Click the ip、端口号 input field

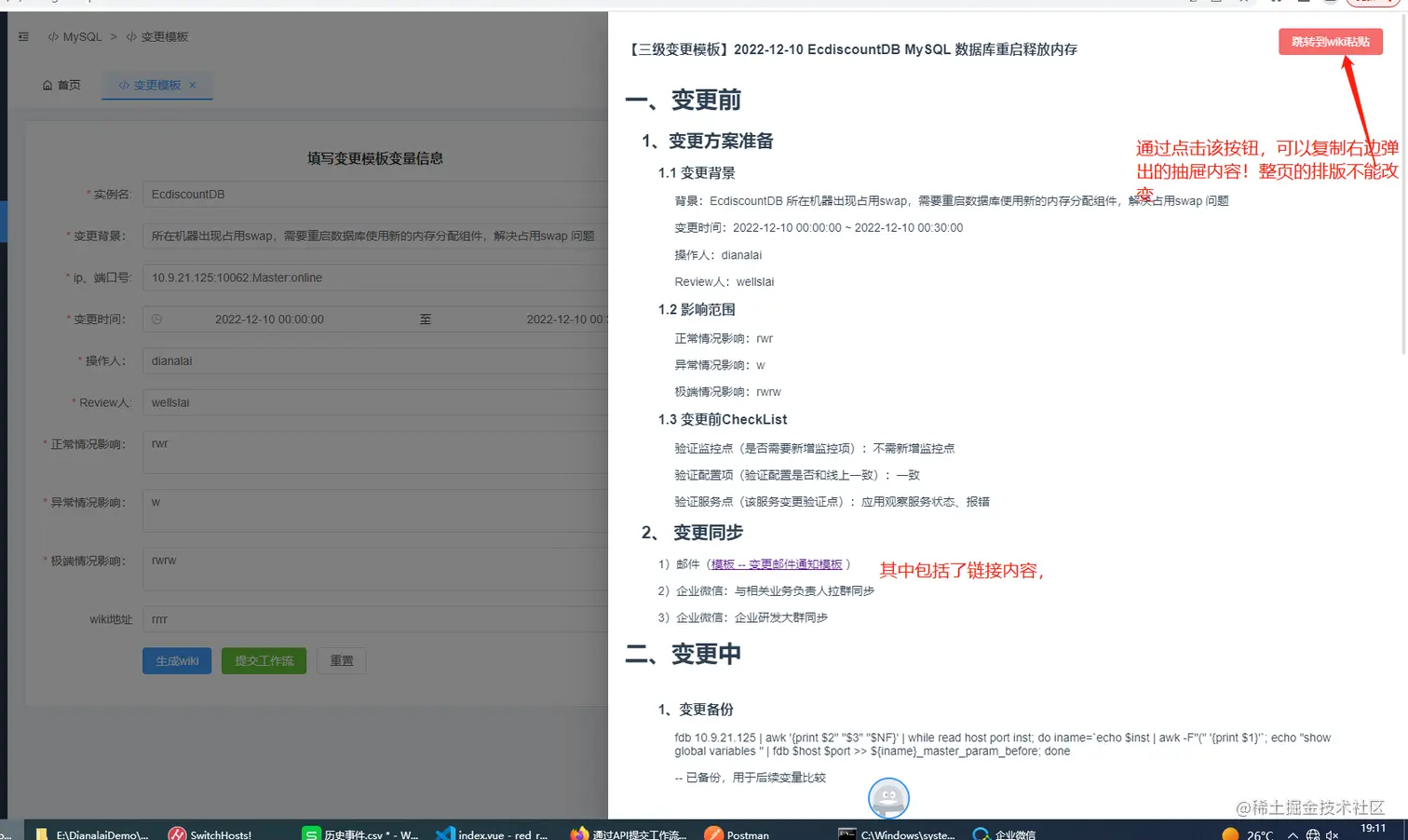[x=375, y=278]
